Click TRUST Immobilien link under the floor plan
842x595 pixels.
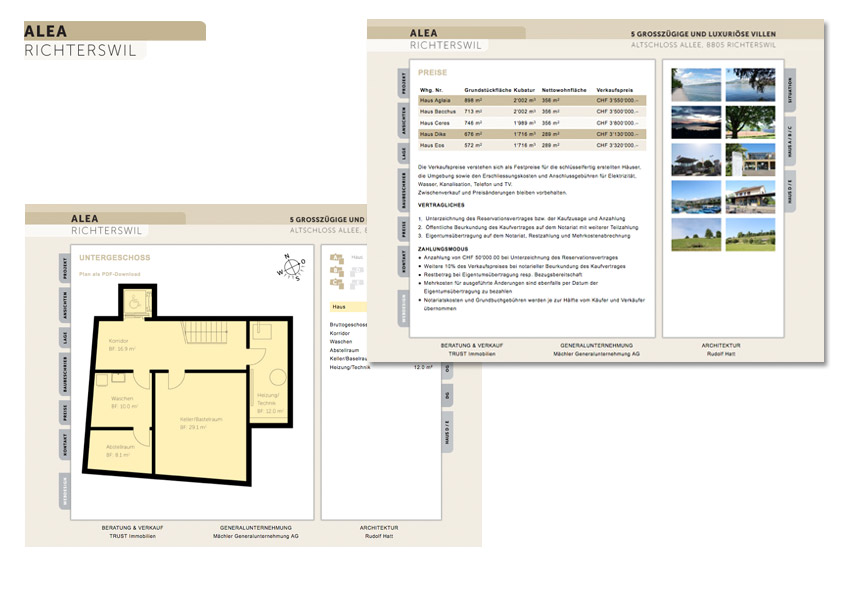tap(132, 536)
